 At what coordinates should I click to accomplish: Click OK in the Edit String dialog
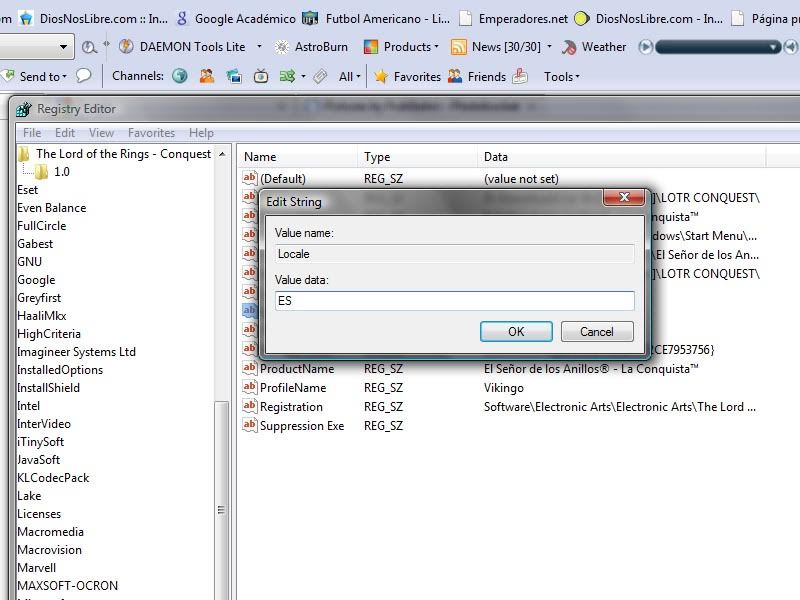coord(516,332)
